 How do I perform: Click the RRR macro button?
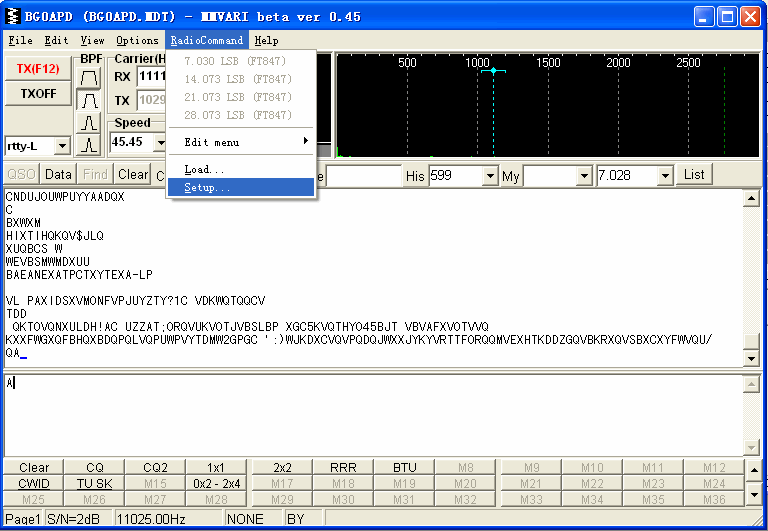pos(343,467)
